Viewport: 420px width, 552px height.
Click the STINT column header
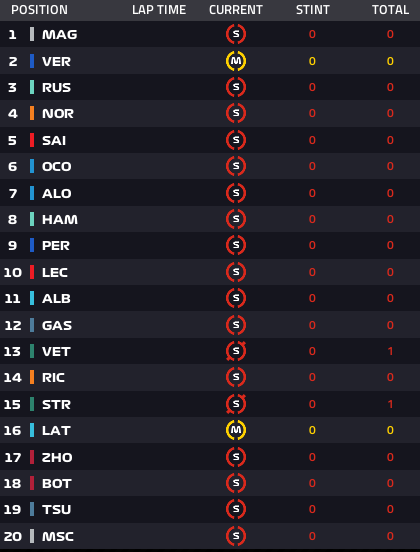313,10
